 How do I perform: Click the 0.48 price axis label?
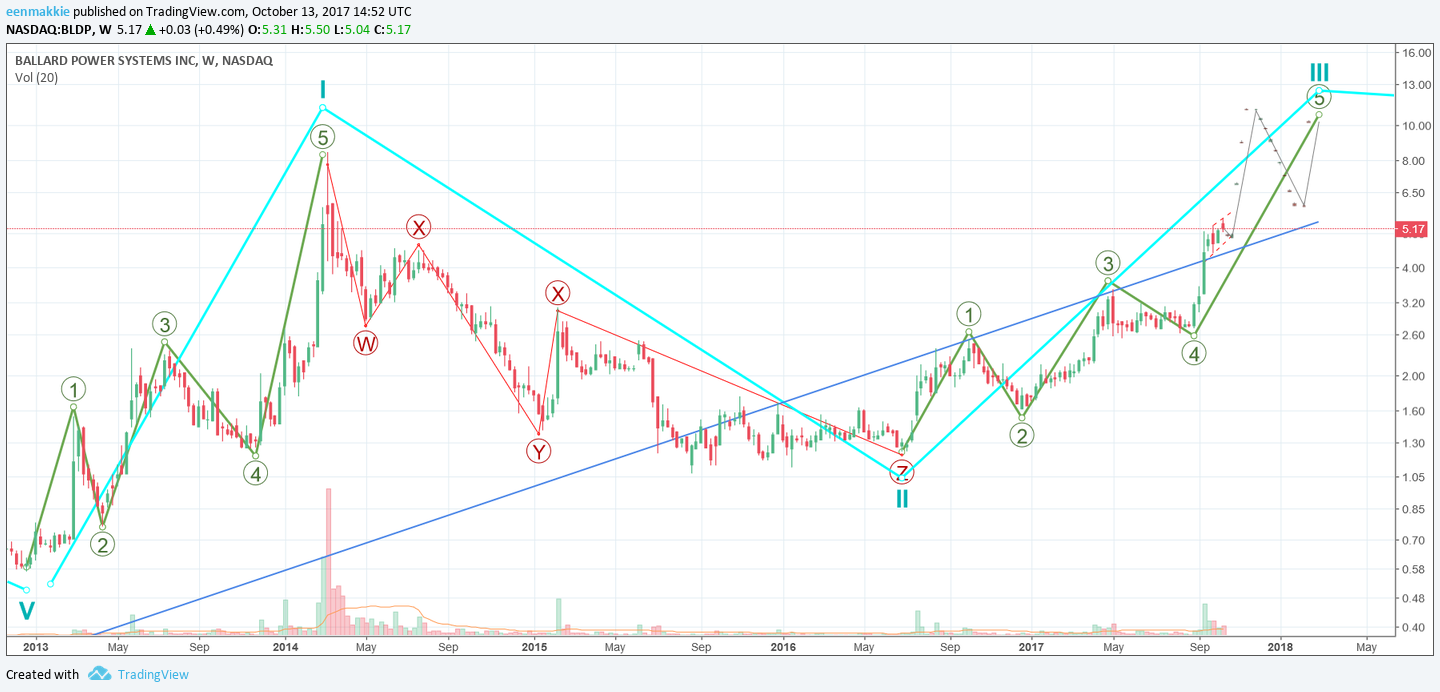(x=1414, y=599)
